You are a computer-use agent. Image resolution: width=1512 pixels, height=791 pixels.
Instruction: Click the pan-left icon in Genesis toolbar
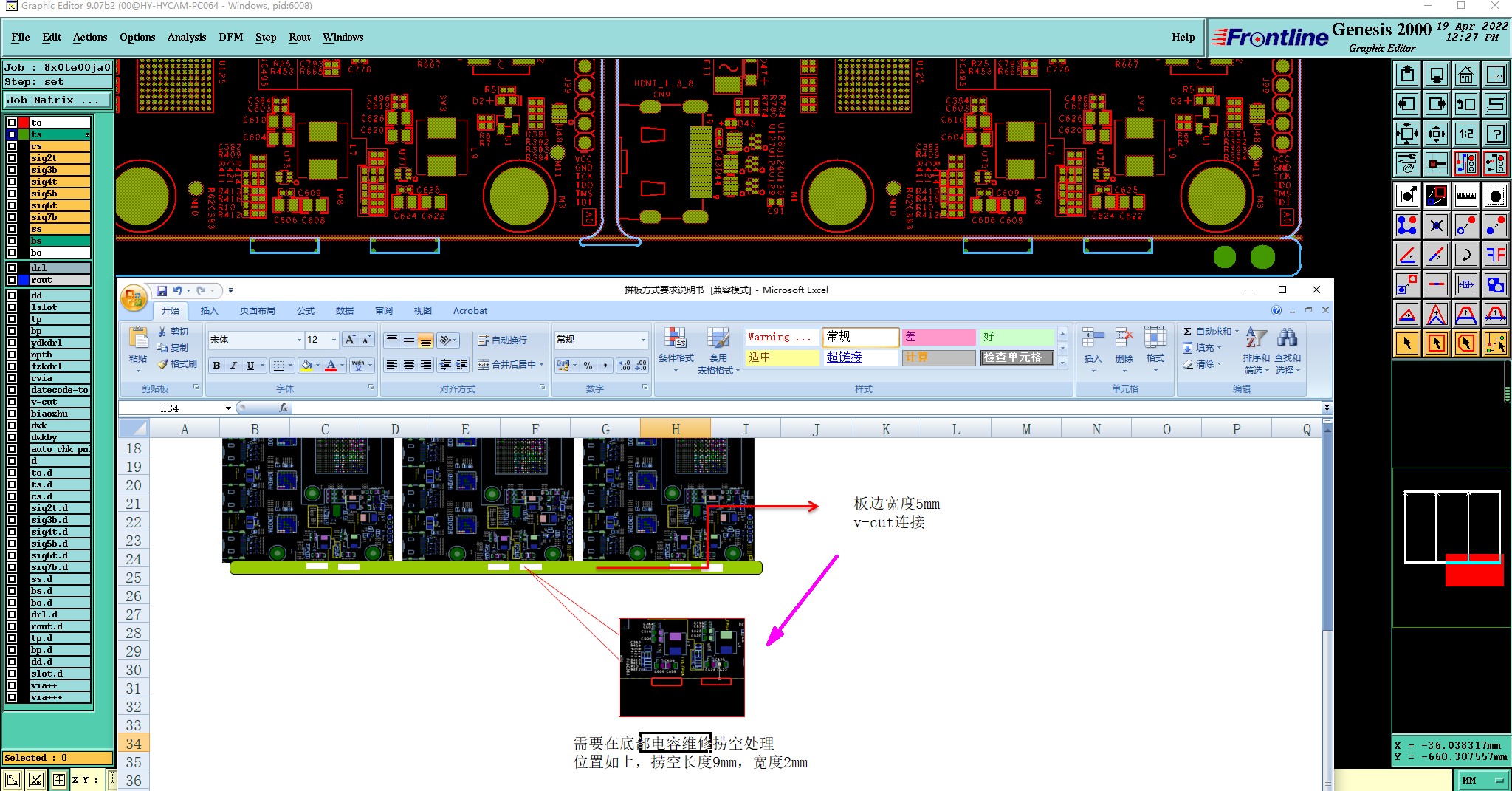(1407, 104)
